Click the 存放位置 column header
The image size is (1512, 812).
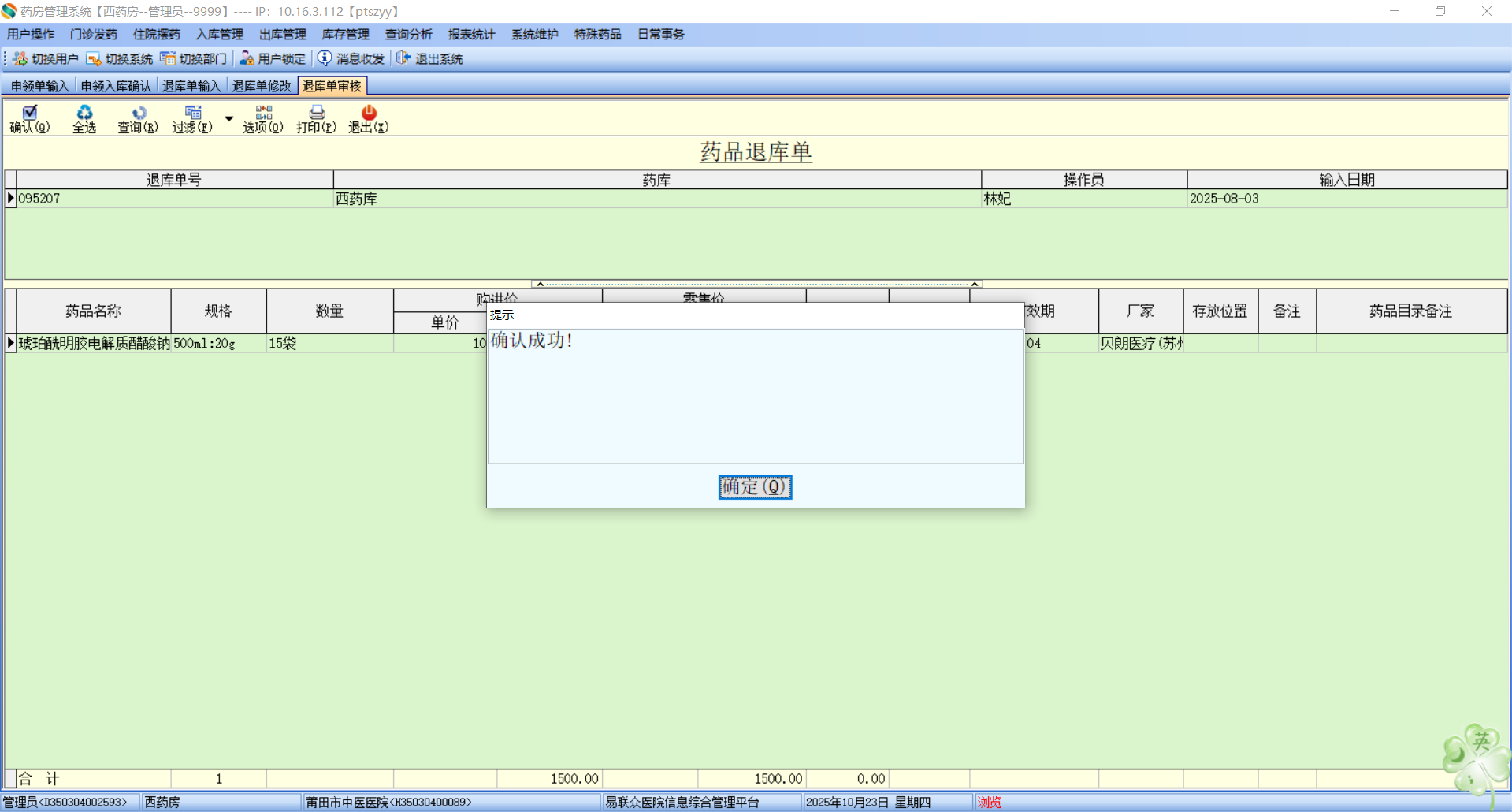[x=1220, y=311]
